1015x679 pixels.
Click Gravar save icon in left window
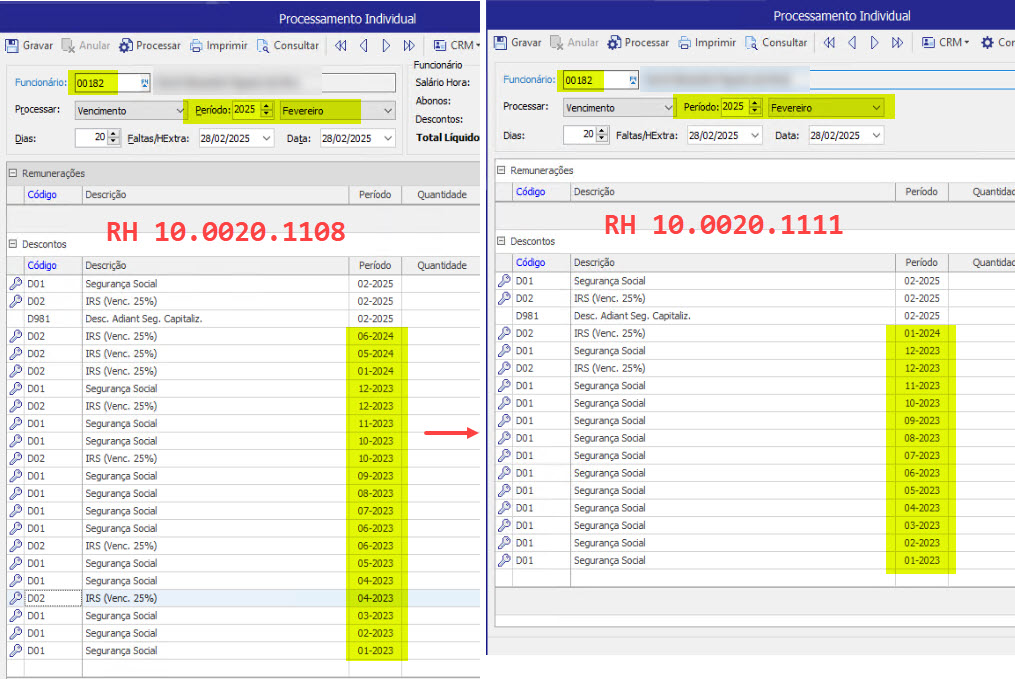pyautogui.click(x=12, y=45)
